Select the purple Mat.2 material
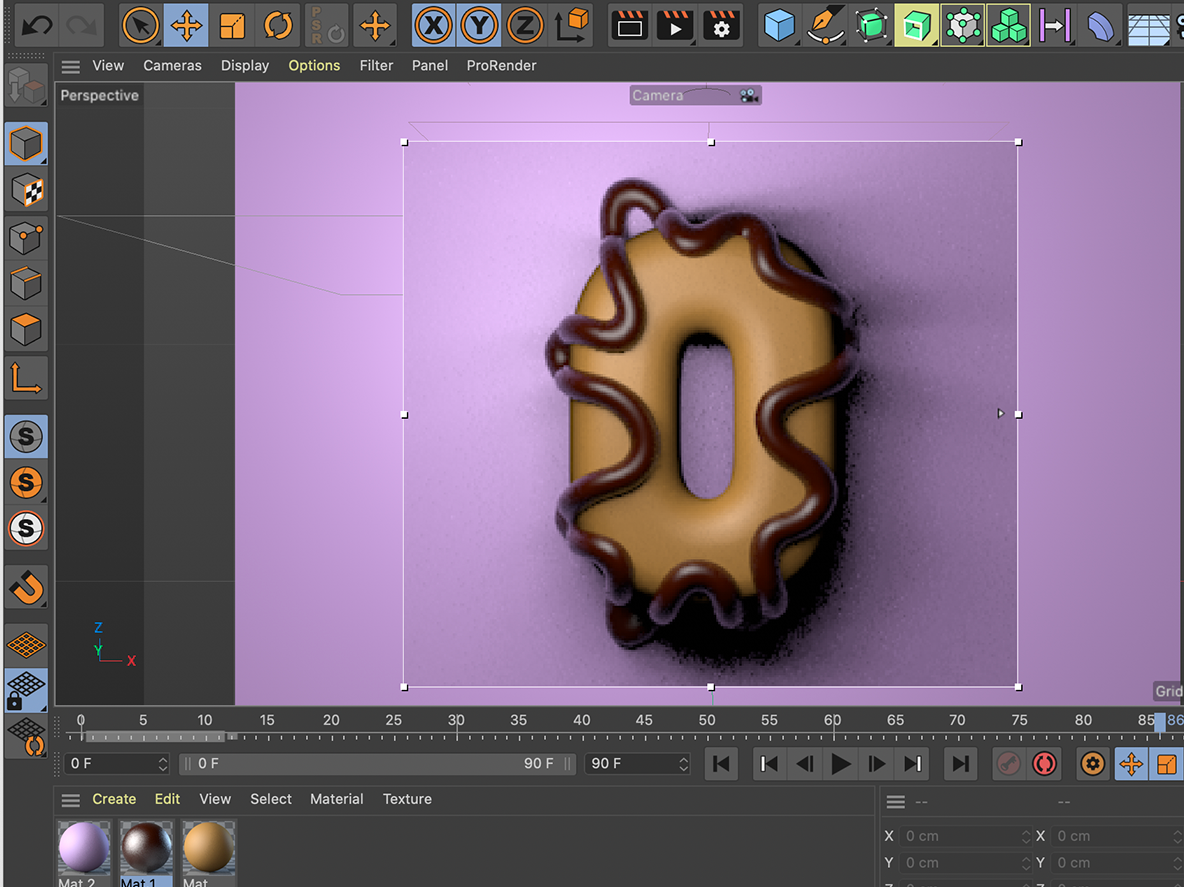Screen dimensions: 1184x887 [x=83, y=852]
